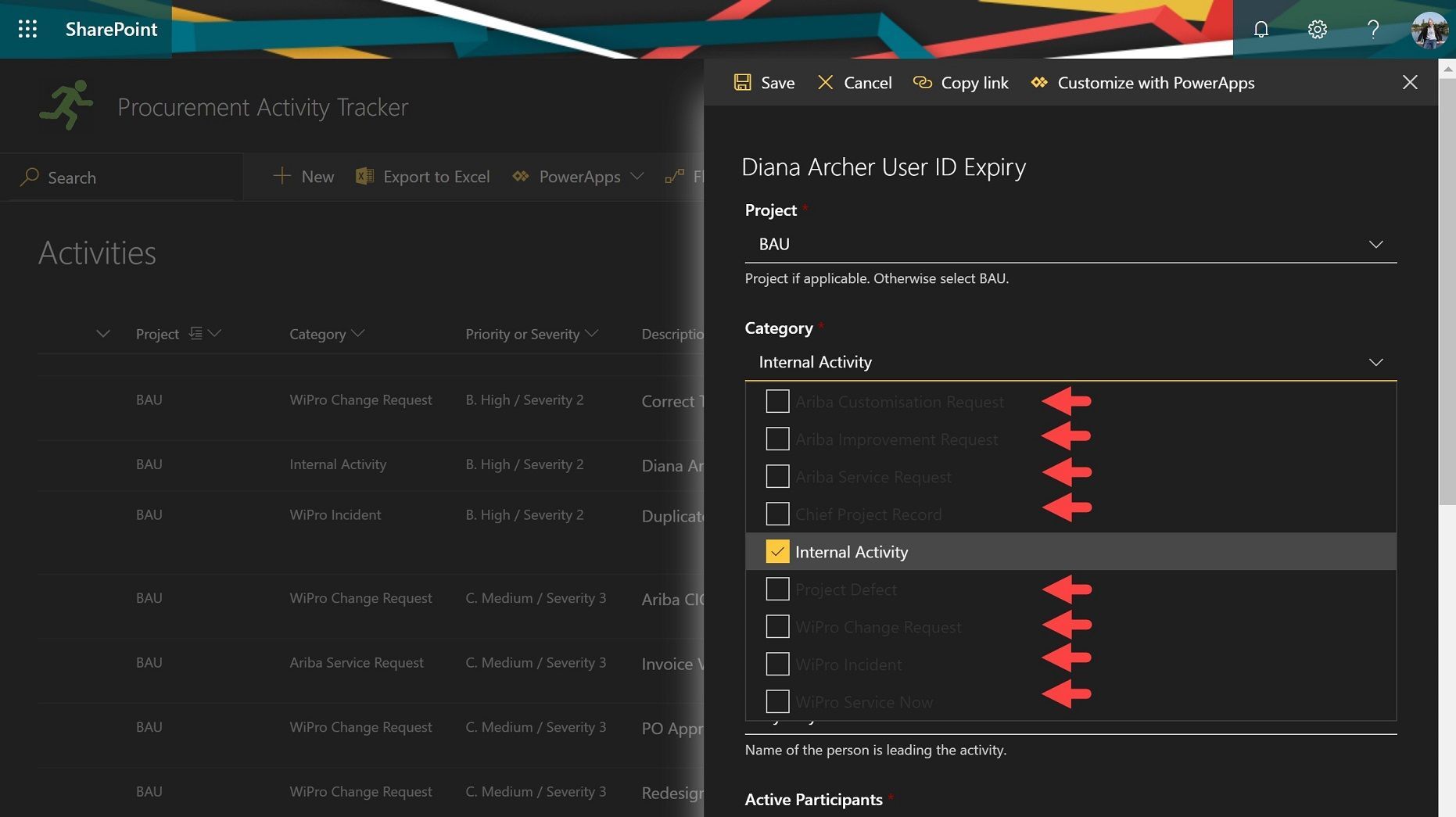This screenshot has height=817, width=1456.
Task: Click the Copy link chain icon
Action: coord(922,82)
